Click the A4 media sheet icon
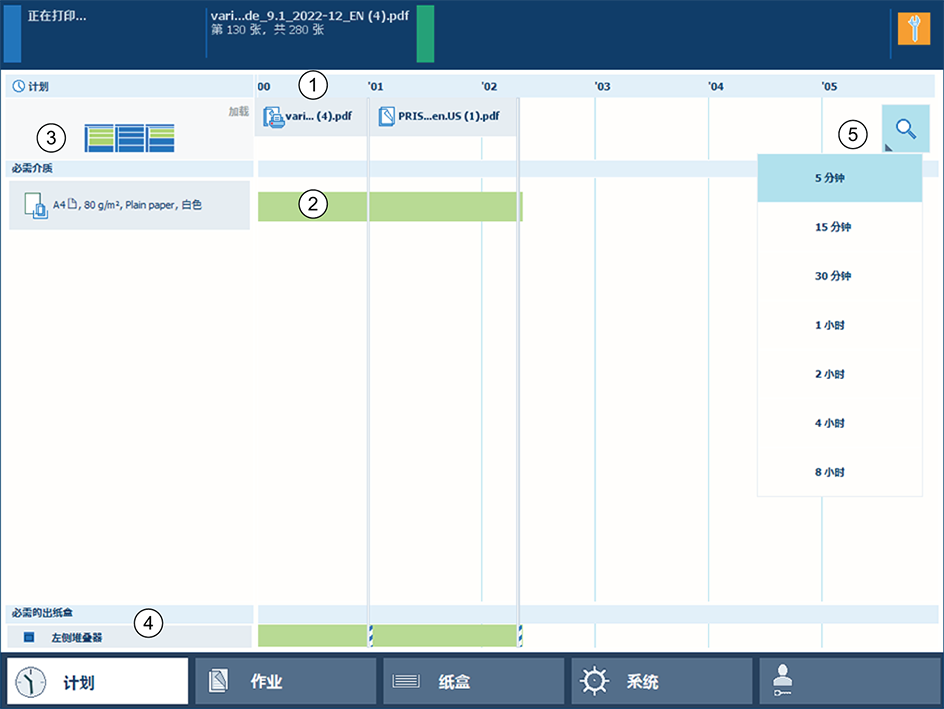Viewport: 944px width, 709px height. click(34, 206)
